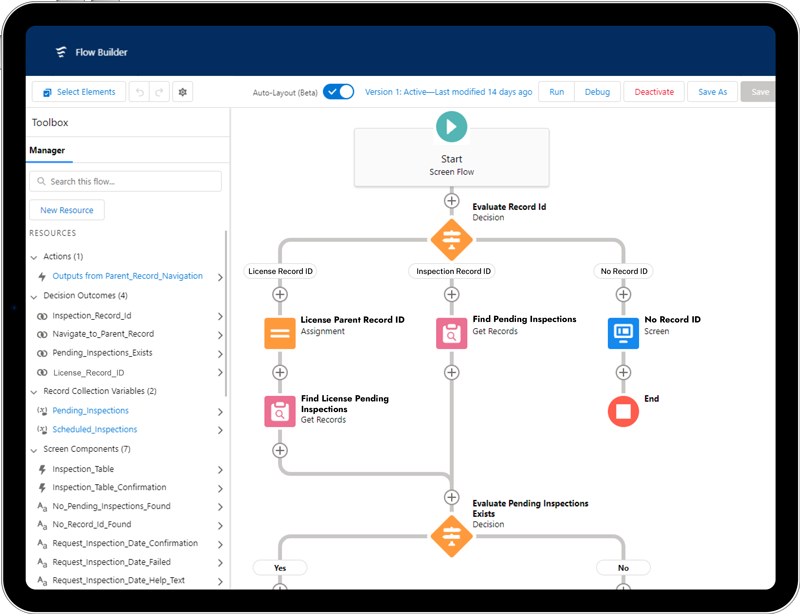800x614 pixels.
Task: Select the Evaluate Record Id decision diamond
Action: point(452,239)
